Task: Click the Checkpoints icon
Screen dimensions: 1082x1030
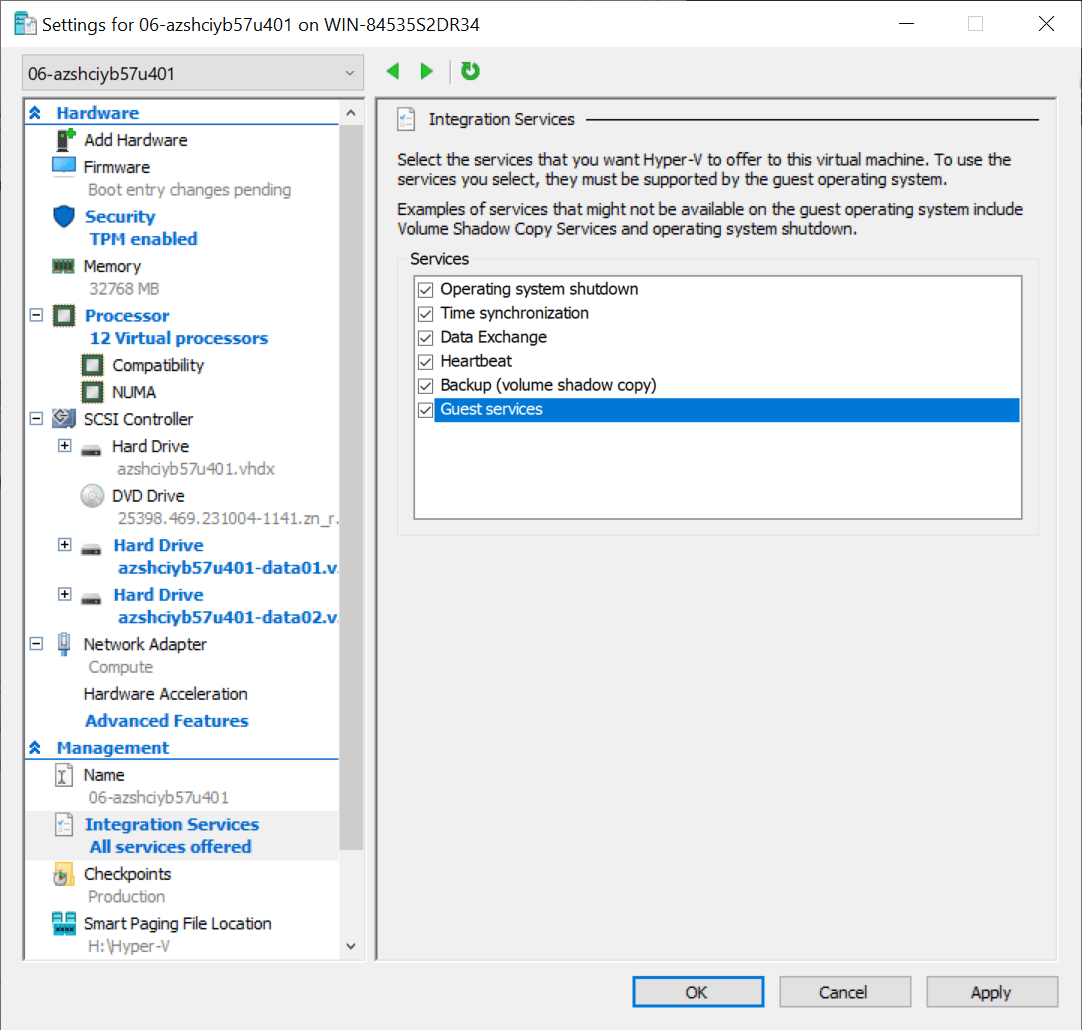Action: coord(63,874)
